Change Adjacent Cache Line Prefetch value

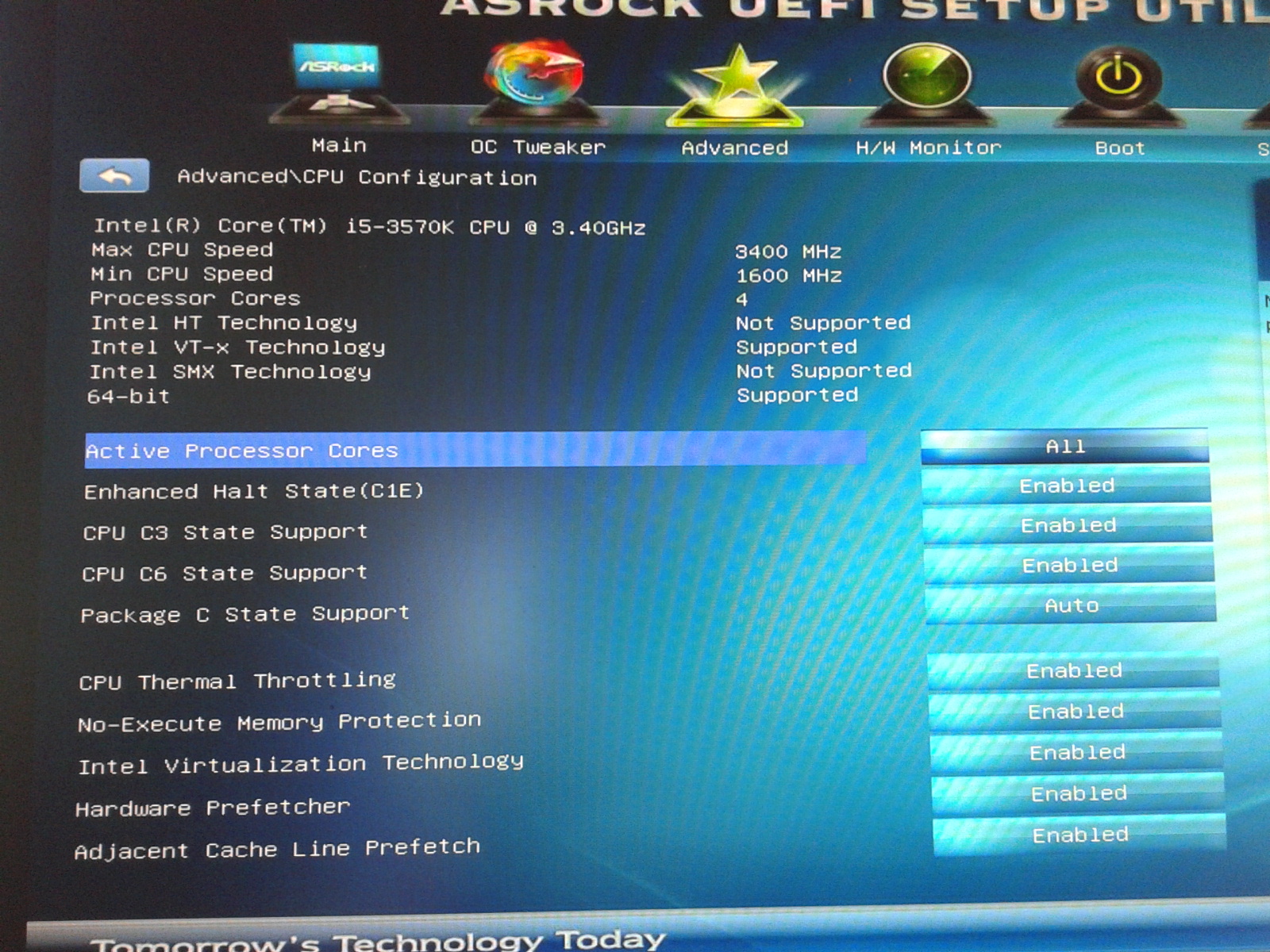(x=1080, y=835)
